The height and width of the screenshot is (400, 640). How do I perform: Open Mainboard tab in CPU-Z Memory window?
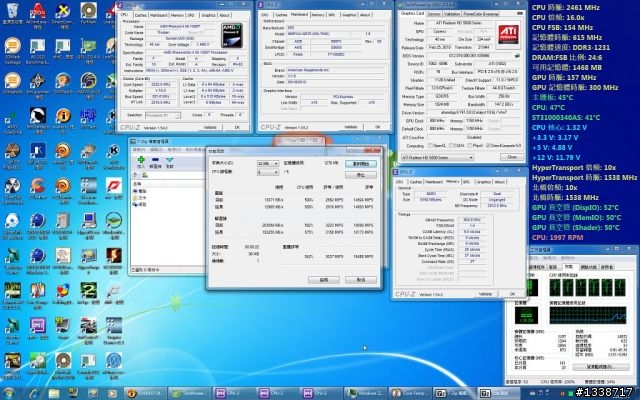tap(433, 182)
